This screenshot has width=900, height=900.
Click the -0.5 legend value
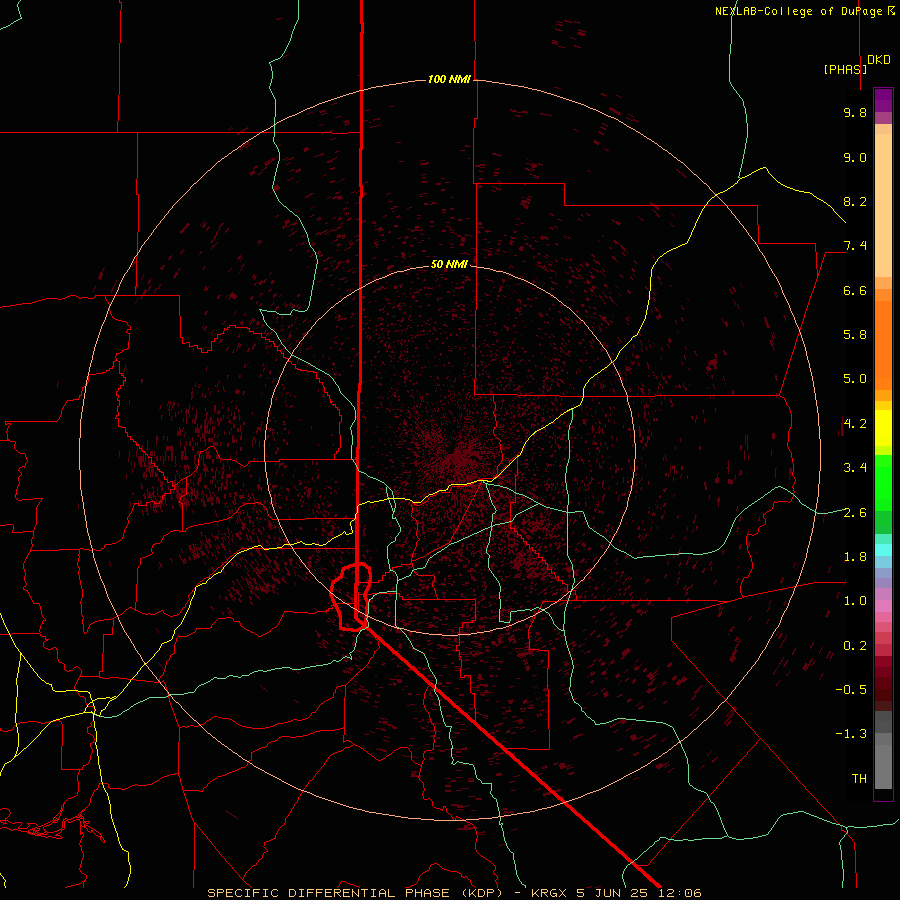851,690
